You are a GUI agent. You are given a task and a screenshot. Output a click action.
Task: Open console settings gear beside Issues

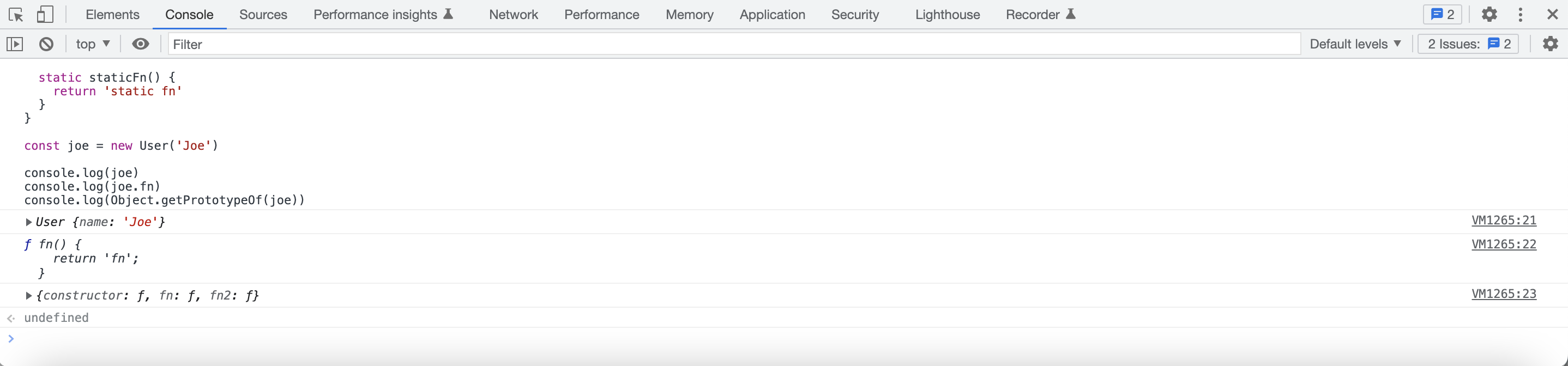click(1551, 44)
